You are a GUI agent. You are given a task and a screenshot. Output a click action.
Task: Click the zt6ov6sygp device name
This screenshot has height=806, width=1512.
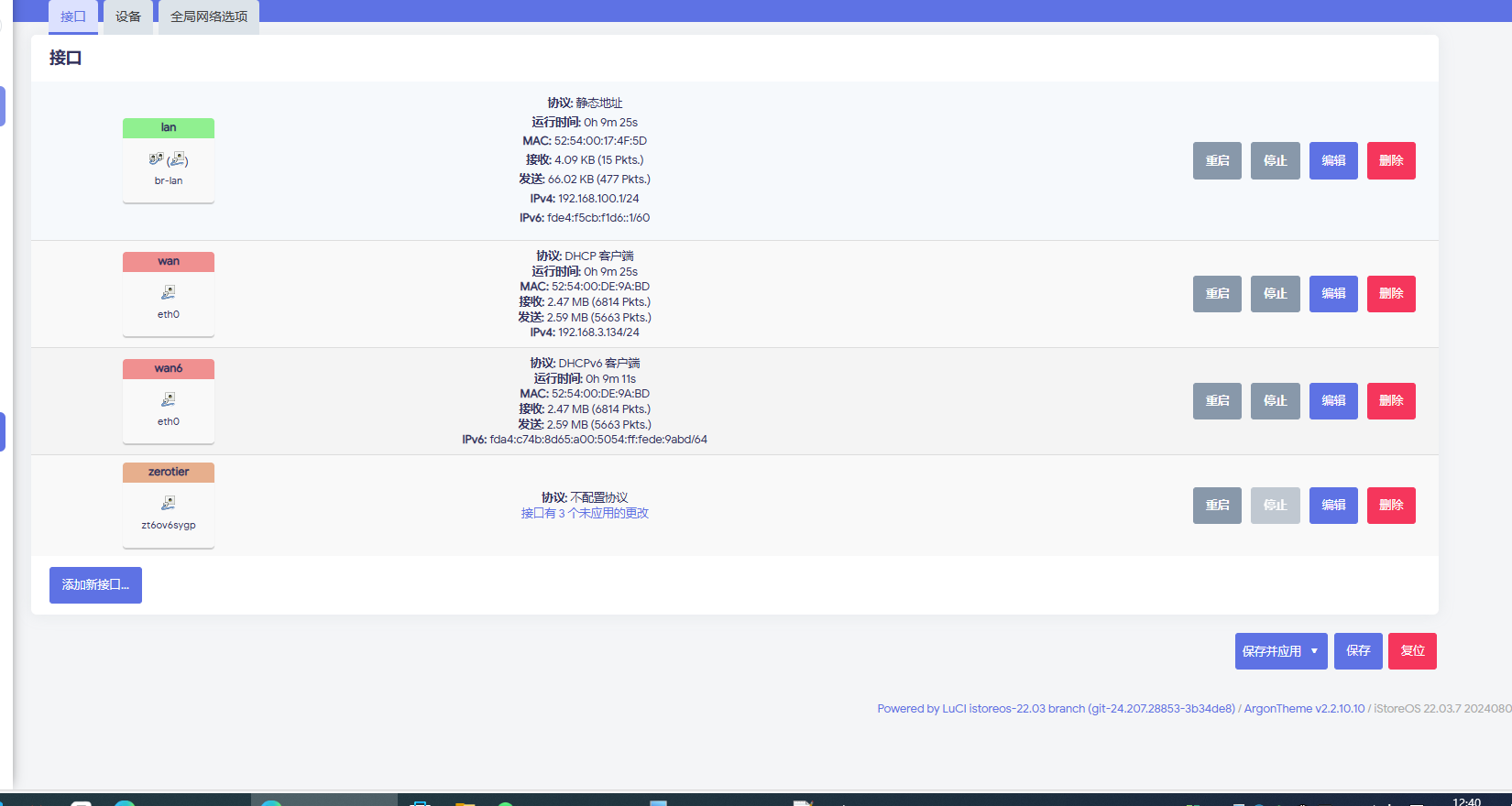[169, 526]
